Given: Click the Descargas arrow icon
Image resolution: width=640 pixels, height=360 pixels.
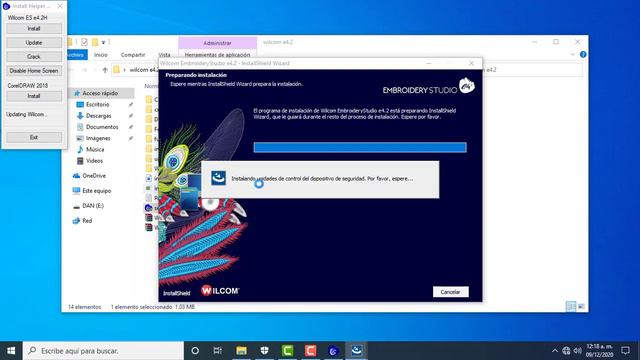Looking at the screenshot, I should point(80,116).
